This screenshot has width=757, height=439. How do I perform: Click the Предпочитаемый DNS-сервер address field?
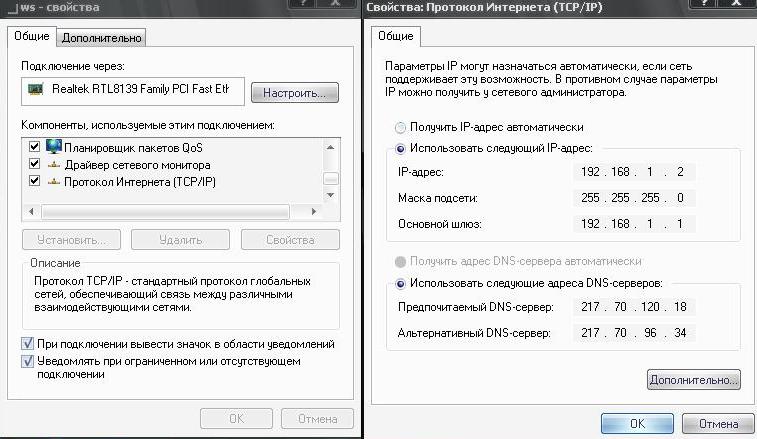pyautogui.click(x=634, y=307)
